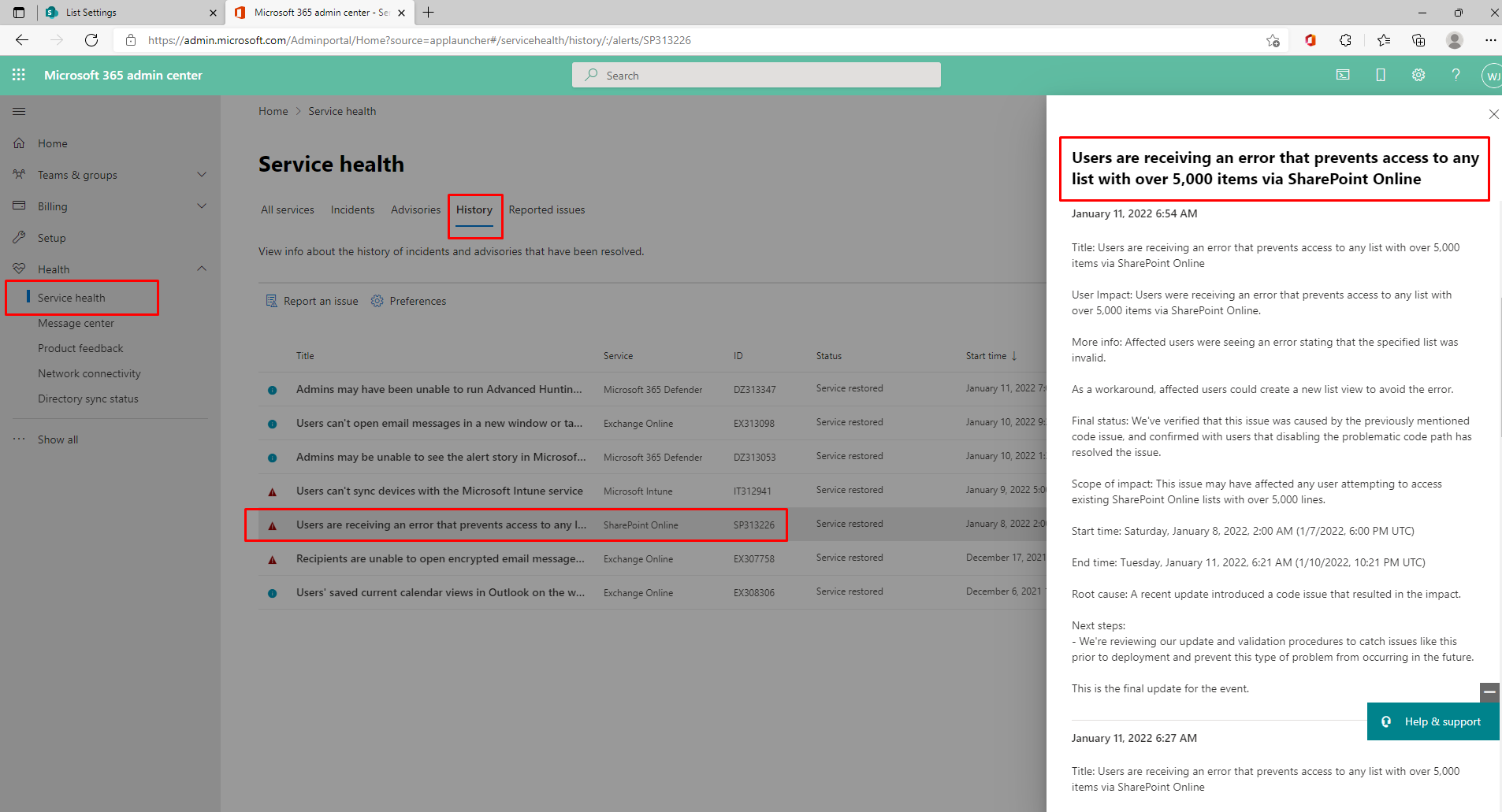Sort by the Title column header
The image size is (1502, 812).
pos(305,356)
